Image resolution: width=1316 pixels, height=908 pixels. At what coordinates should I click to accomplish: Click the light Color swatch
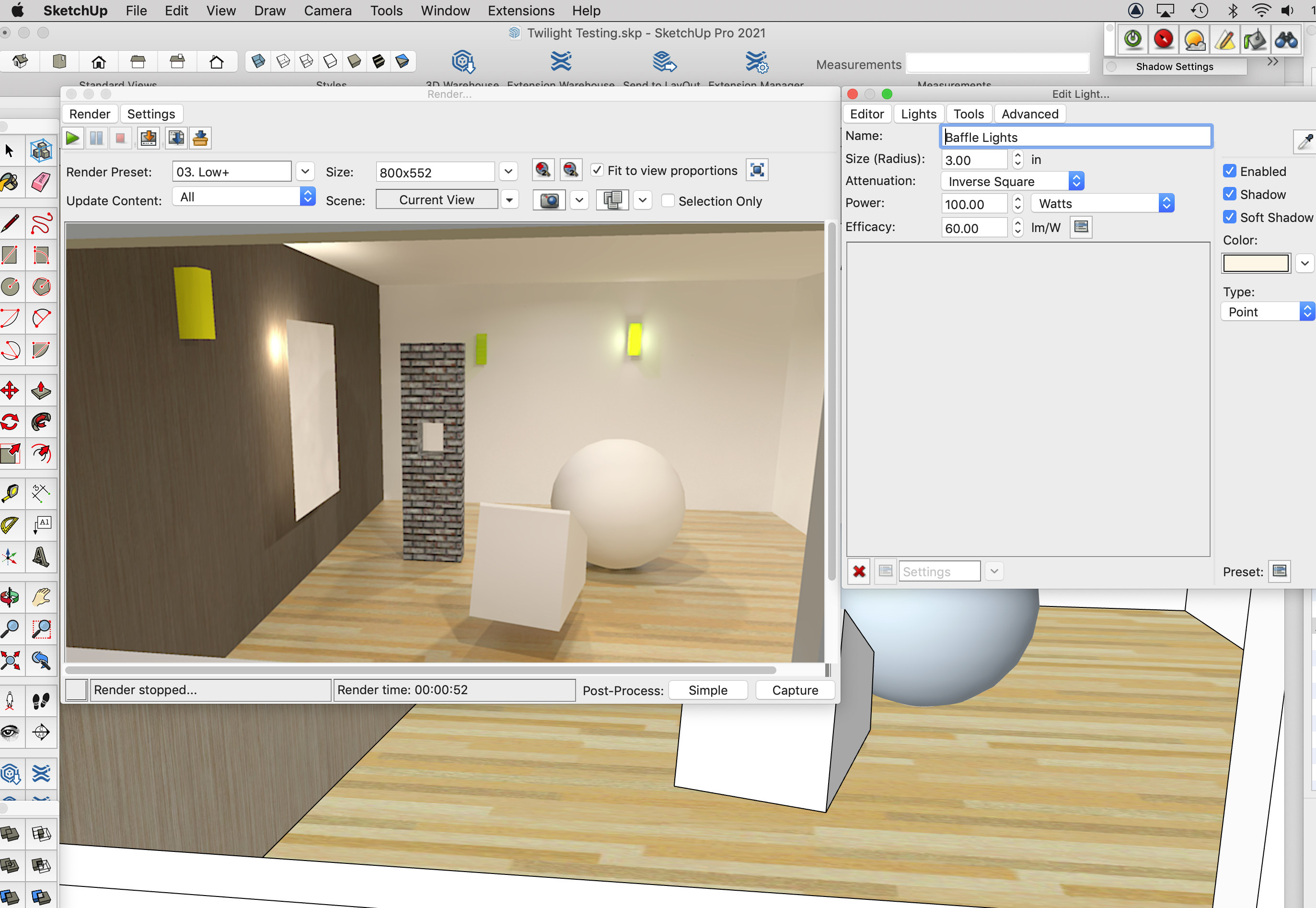[1256, 263]
